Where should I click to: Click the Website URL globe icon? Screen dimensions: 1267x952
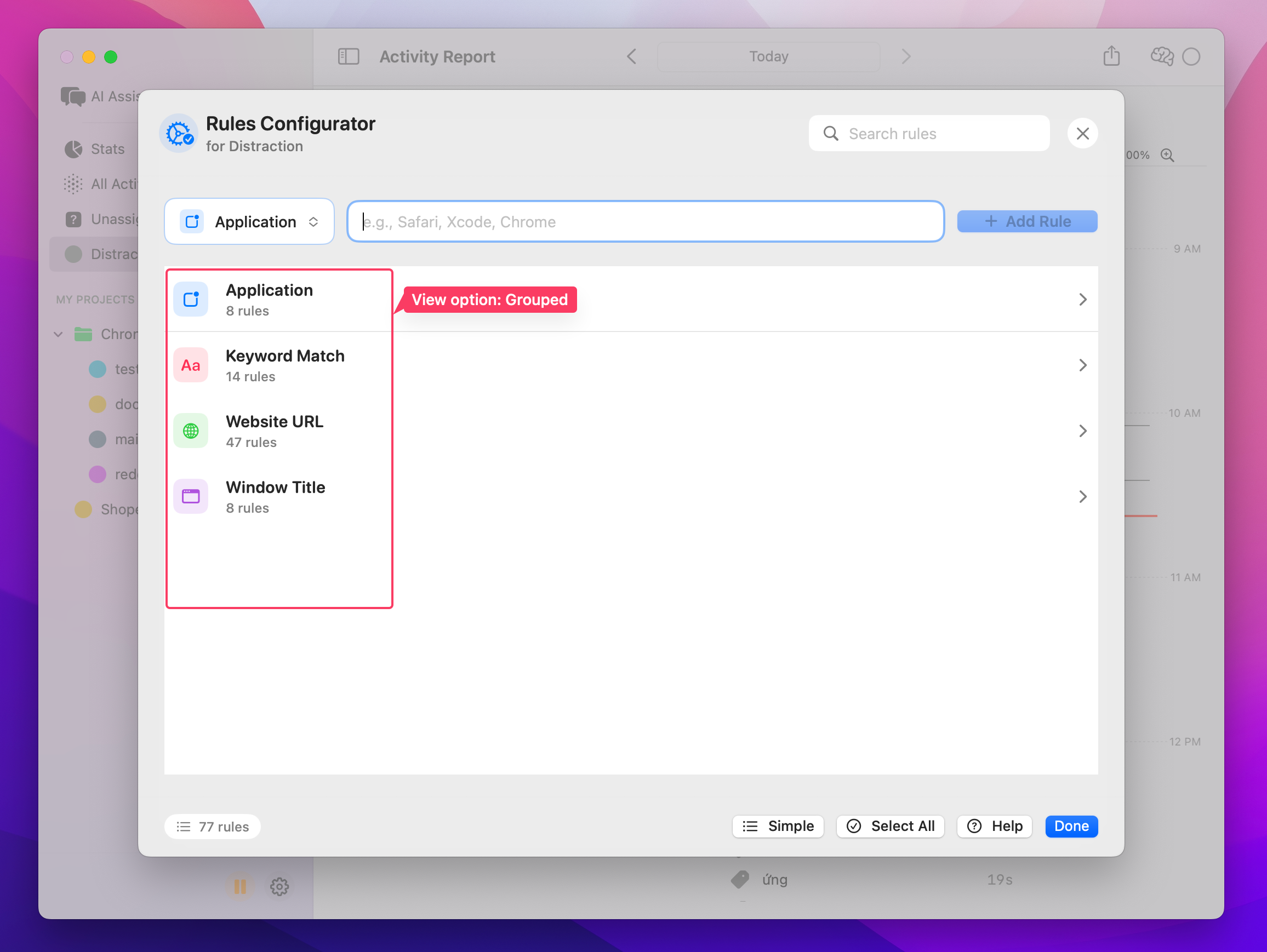coord(191,431)
